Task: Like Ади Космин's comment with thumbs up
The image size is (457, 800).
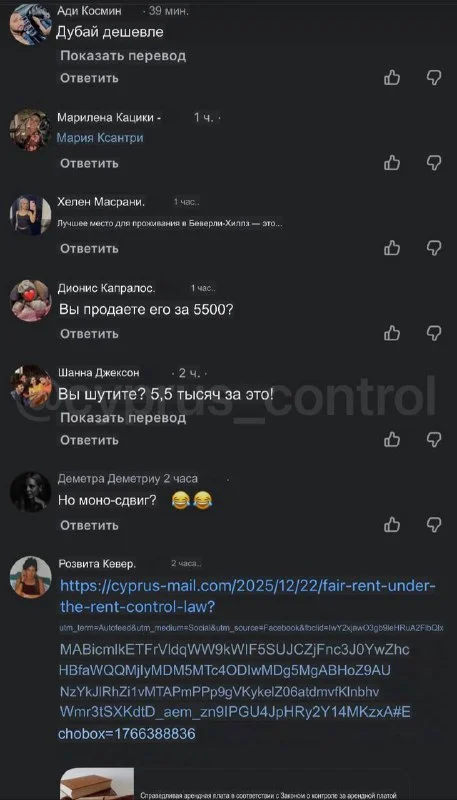Action: pyautogui.click(x=392, y=78)
